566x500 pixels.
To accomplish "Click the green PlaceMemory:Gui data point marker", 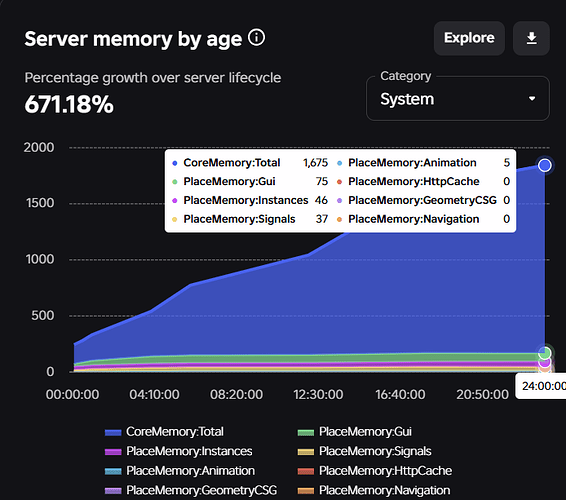I will pyautogui.click(x=545, y=353).
